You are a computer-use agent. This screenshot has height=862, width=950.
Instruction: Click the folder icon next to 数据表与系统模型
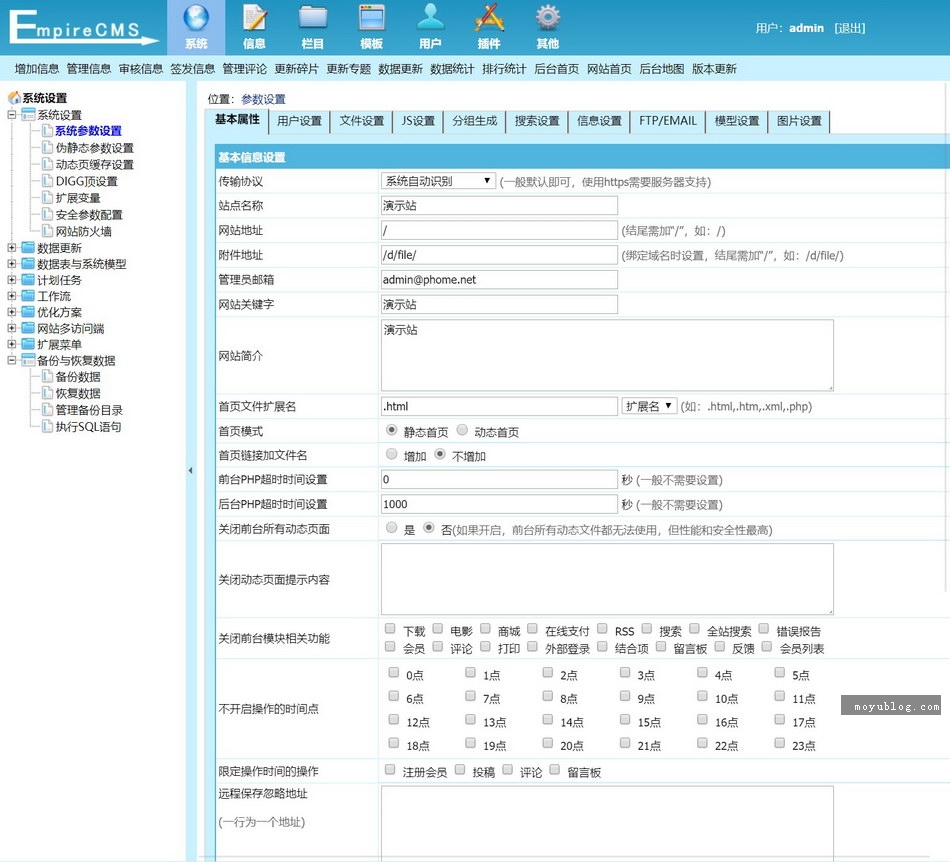[28, 264]
